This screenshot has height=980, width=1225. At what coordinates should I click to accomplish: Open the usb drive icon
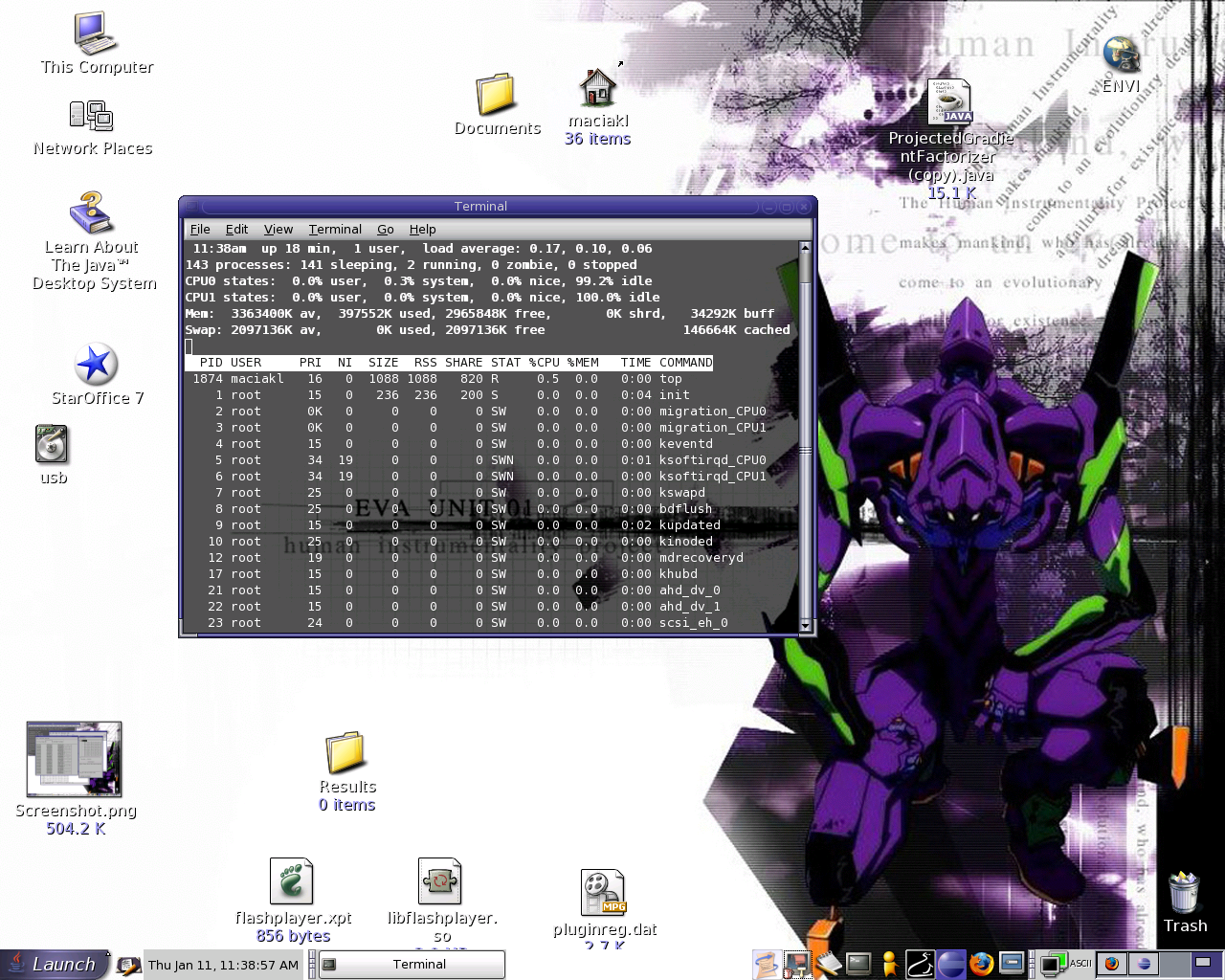[52, 445]
